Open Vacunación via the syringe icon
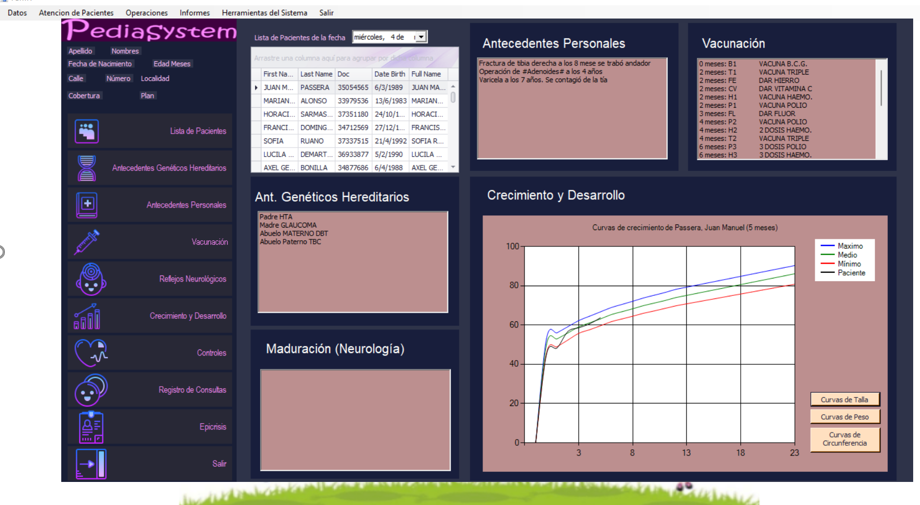The width and height of the screenshot is (920, 505). point(87,242)
